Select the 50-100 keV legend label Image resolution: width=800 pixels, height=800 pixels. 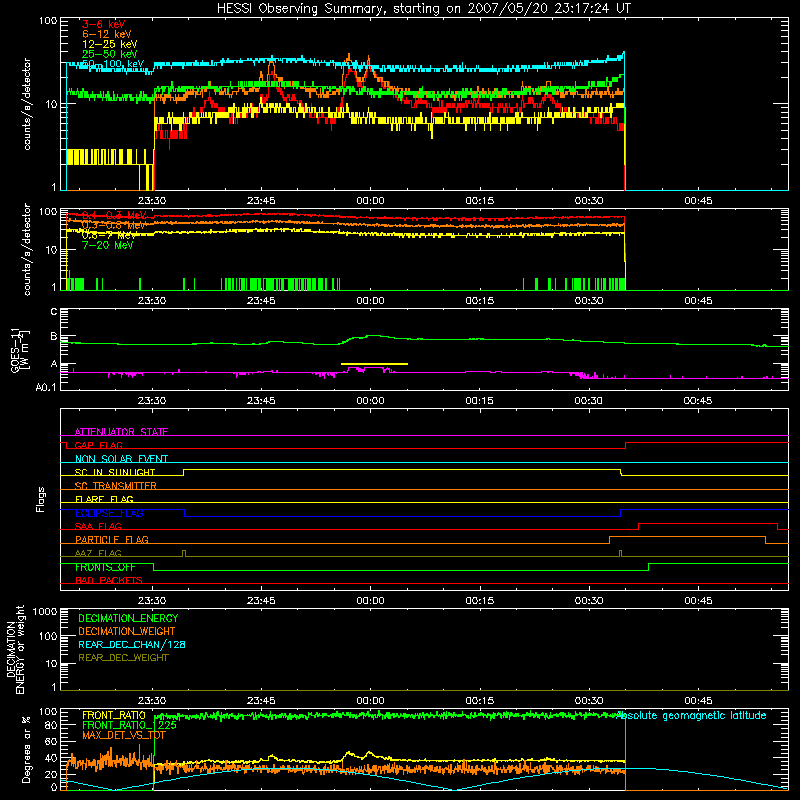tap(113, 64)
